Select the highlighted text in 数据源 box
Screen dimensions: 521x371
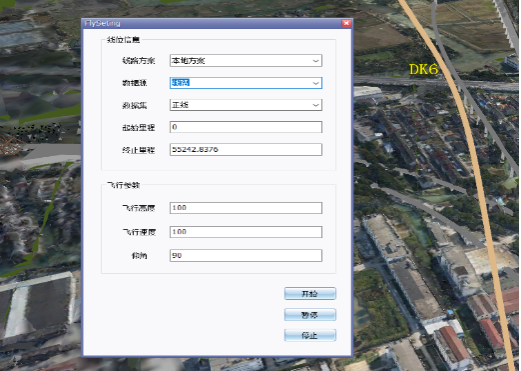[x=180, y=83]
